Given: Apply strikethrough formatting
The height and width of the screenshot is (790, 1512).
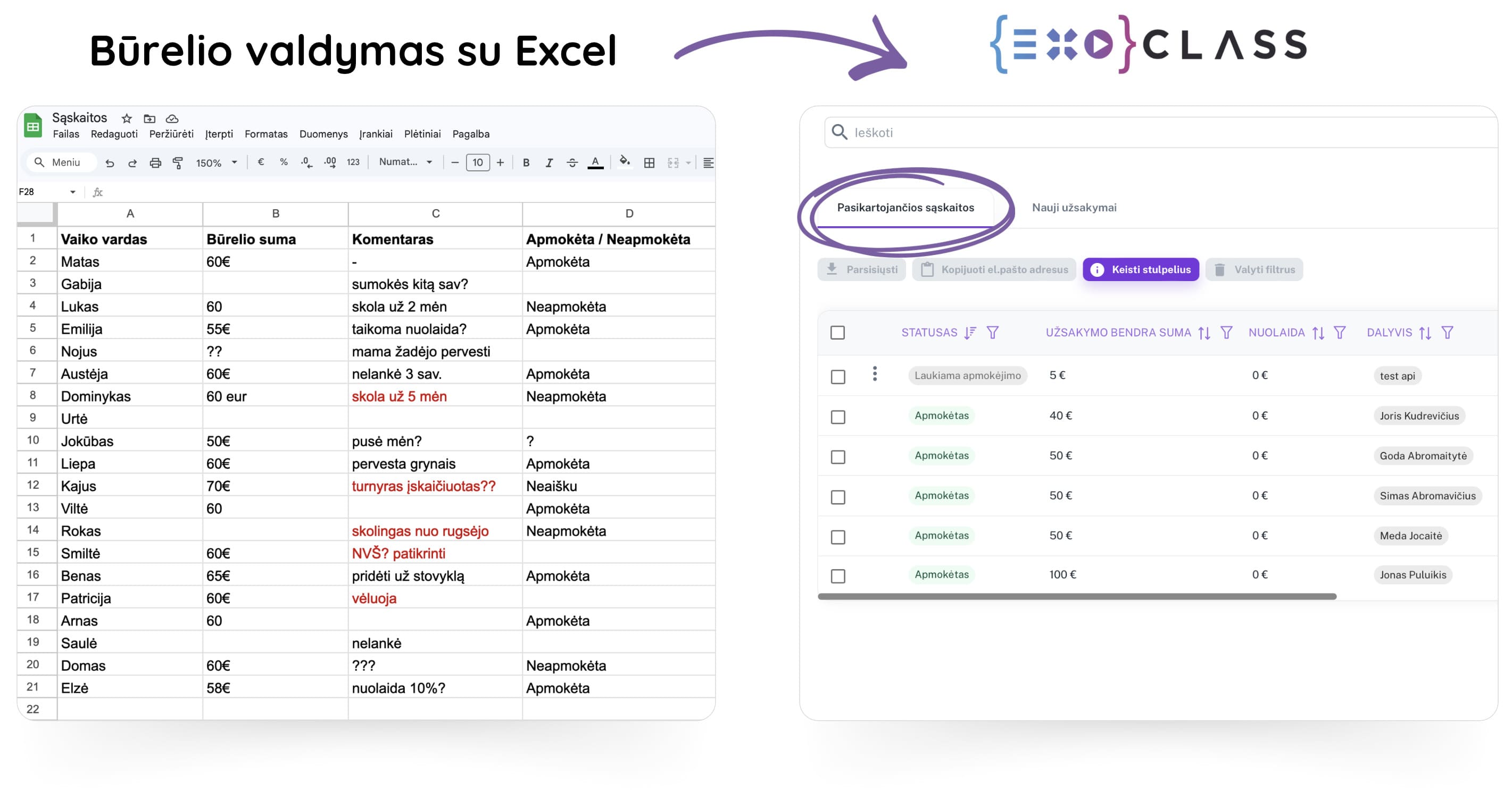Looking at the screenshot, I should 572,163.
